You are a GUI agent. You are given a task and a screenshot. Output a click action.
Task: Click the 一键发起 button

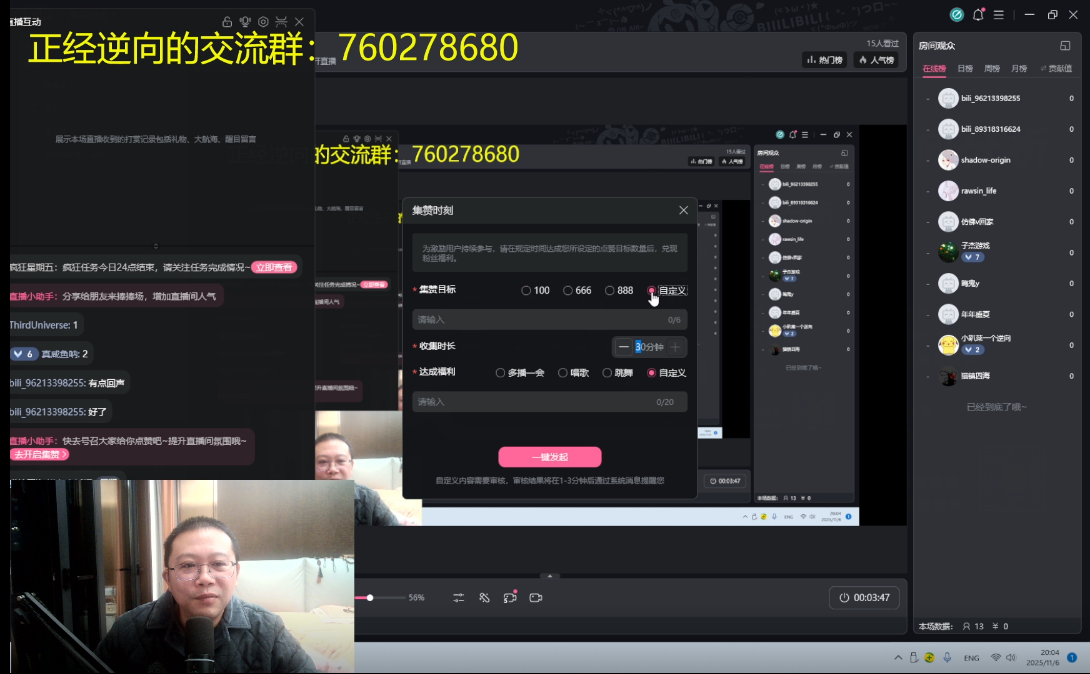tap(550, 457)
